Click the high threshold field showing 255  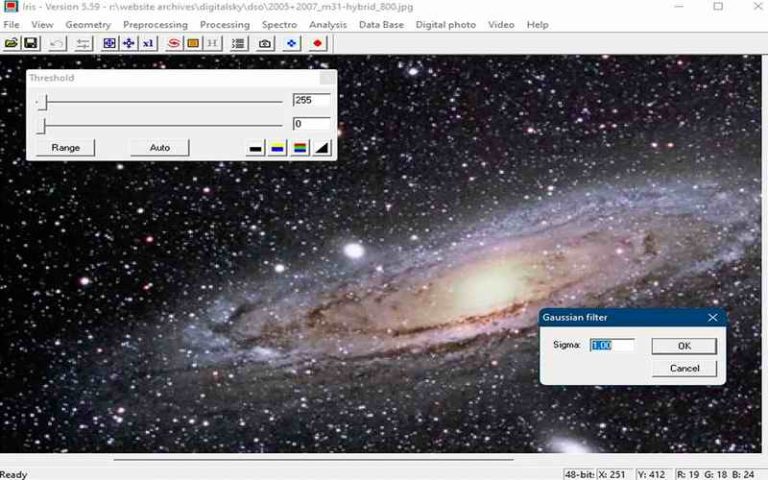(312, 100)
